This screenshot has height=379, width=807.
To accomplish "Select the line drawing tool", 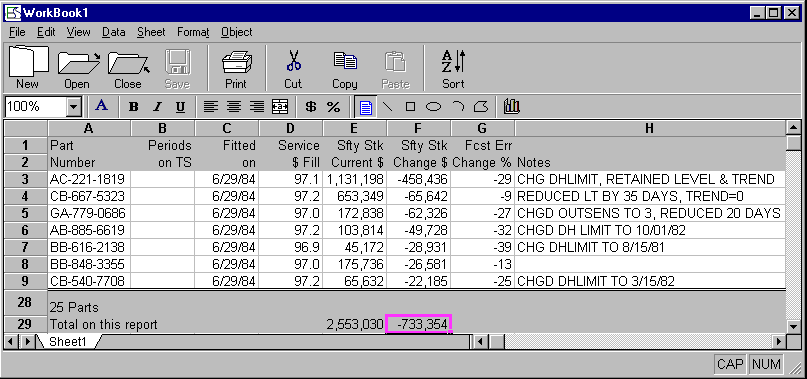I will click(388, 107).
